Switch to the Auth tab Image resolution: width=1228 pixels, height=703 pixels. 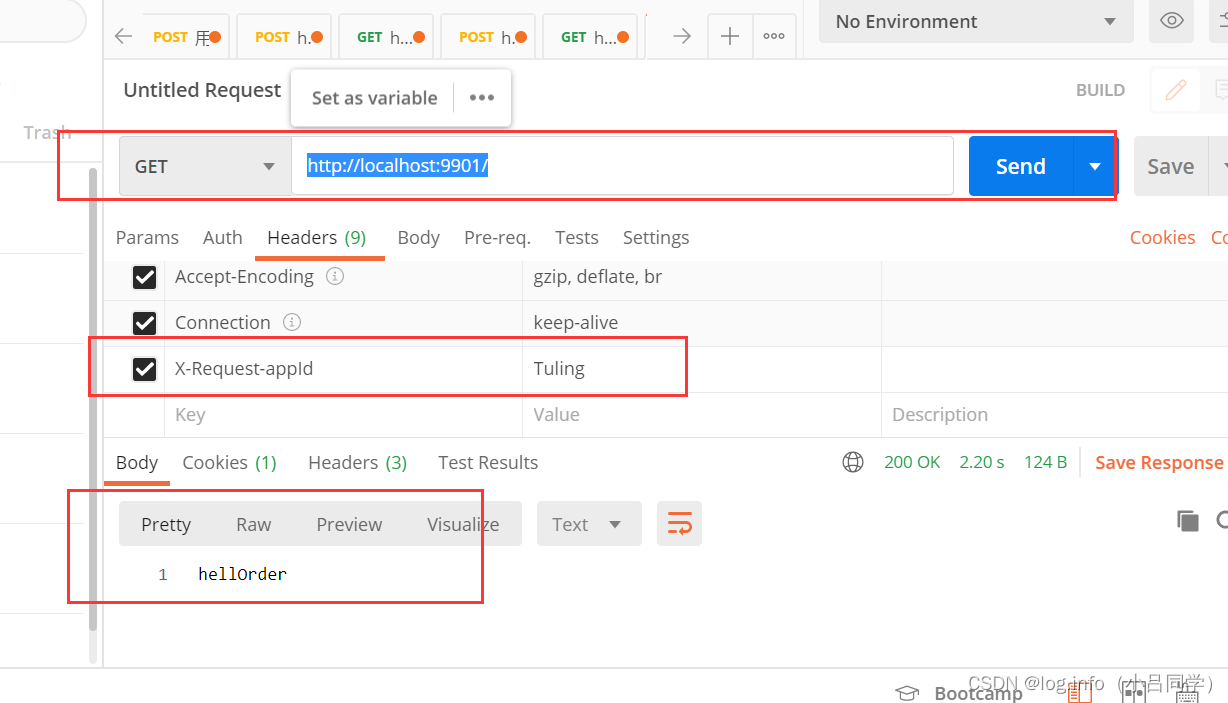(x=223, y=237)
